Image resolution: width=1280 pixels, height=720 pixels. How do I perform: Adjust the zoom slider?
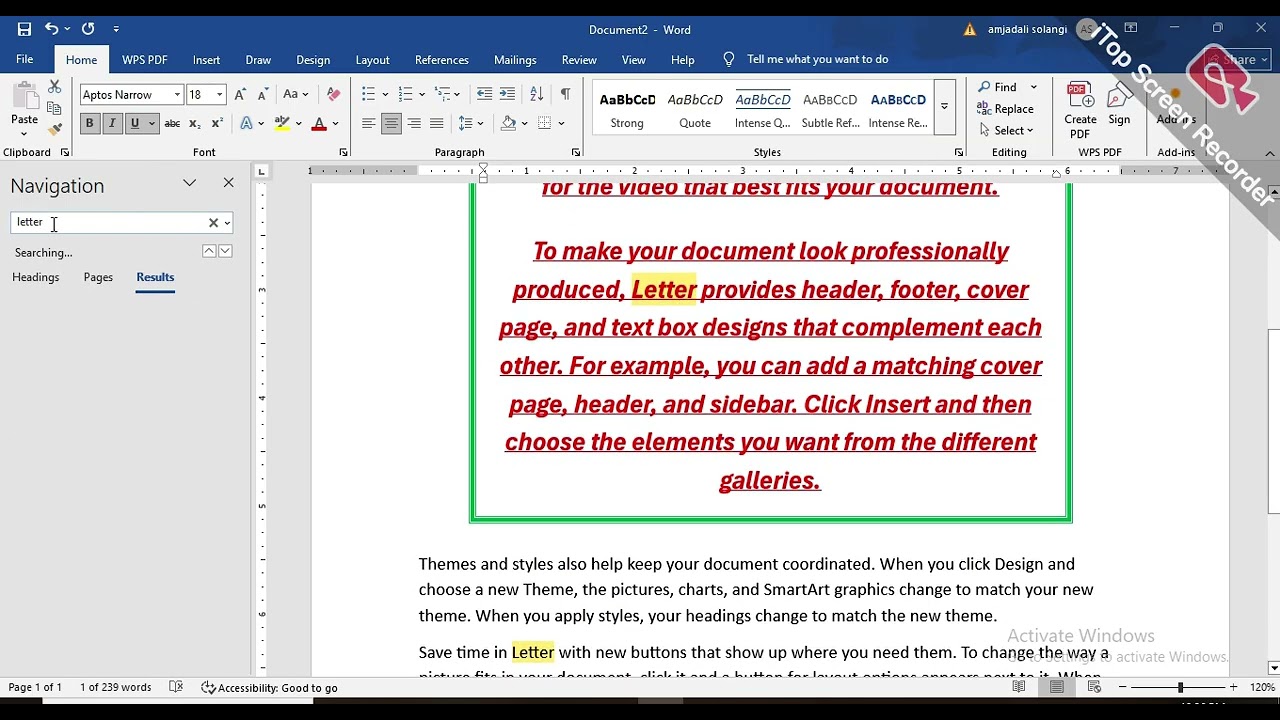pos(1180,687)
